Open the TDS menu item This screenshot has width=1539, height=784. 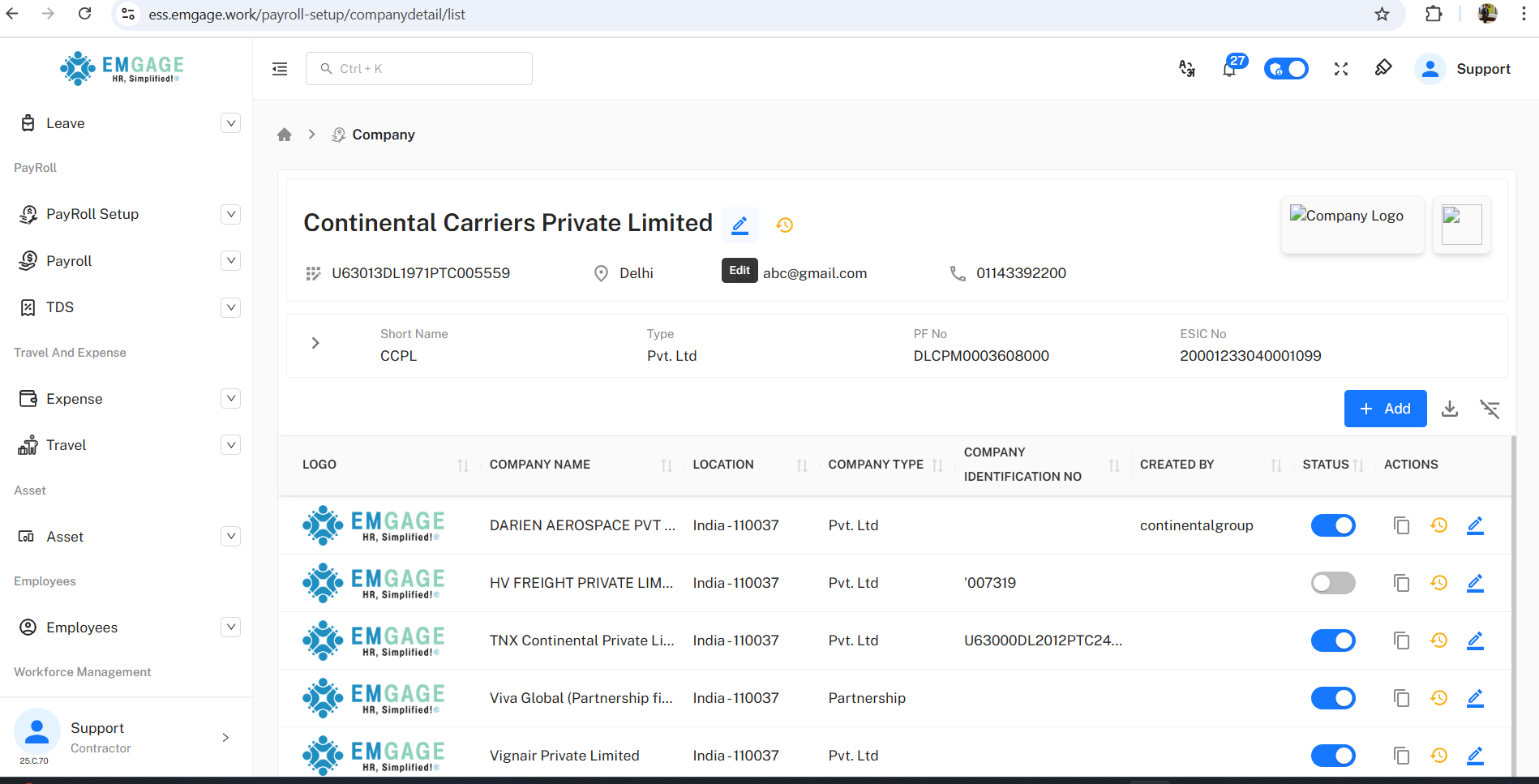60,307
